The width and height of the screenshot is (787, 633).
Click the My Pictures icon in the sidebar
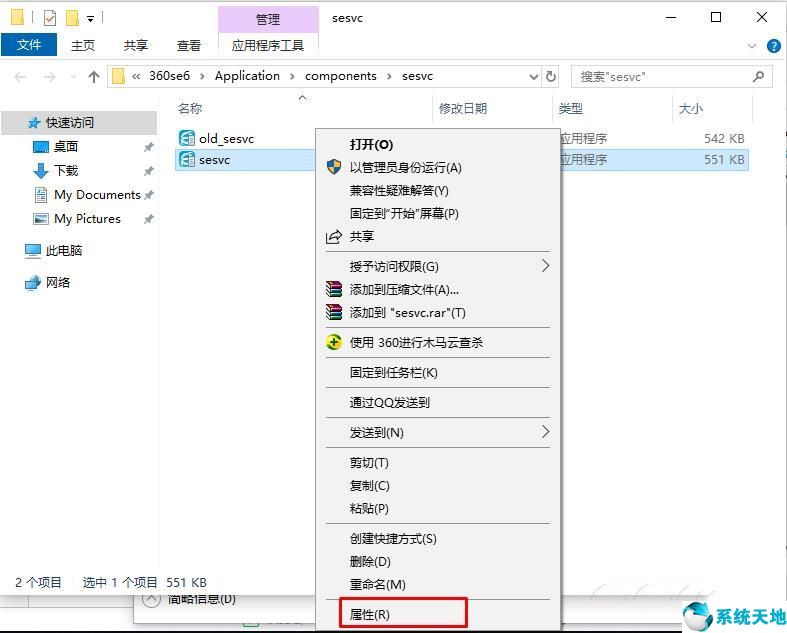41,219
